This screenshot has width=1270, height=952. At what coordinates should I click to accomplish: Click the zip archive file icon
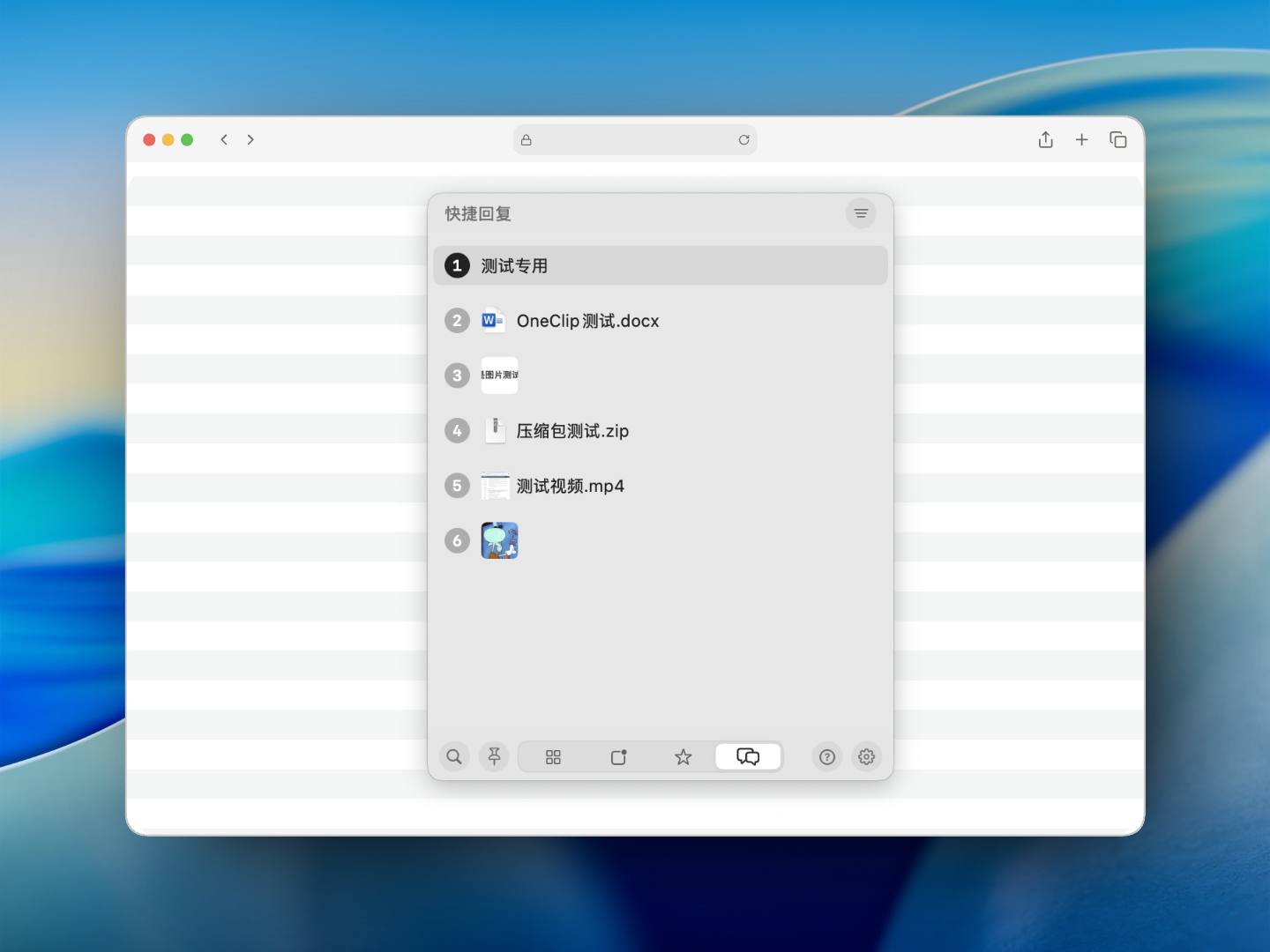tap(495, 430)
